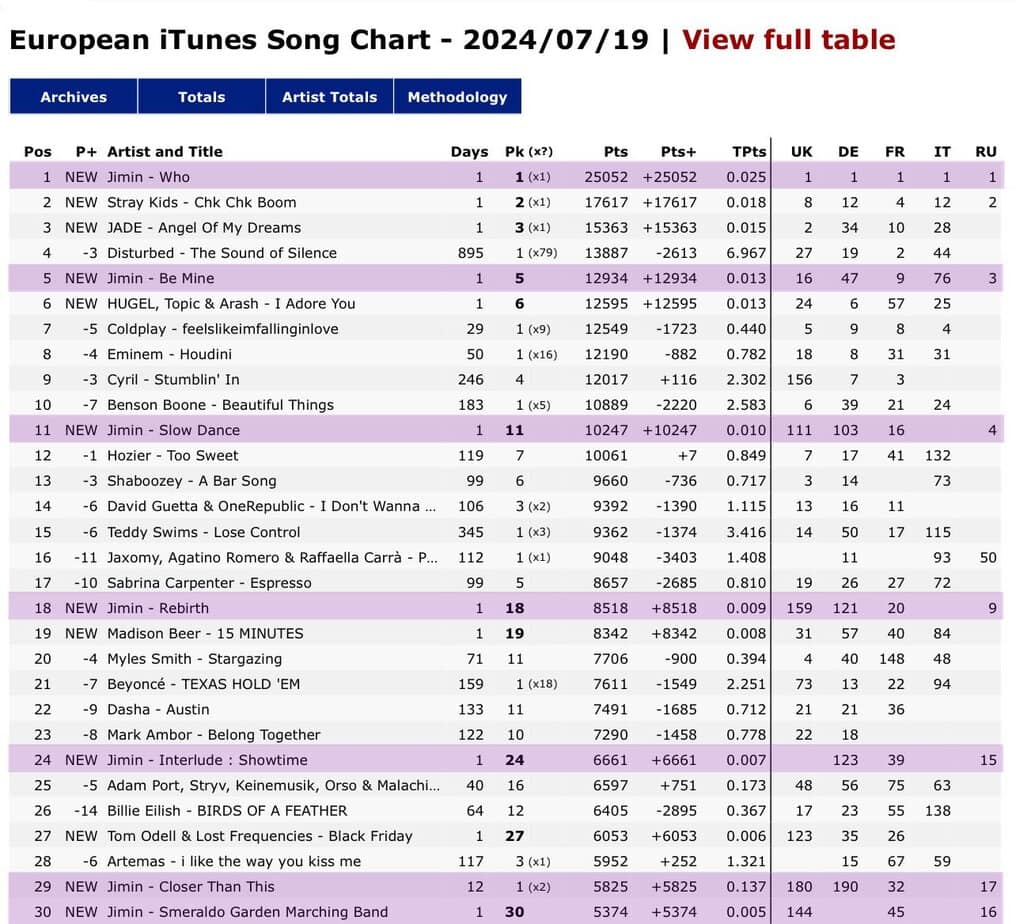The height and width of the screenshot is (924, 1016).
Task: Open the View full table link
Action: pyautogui.click(x=788, y=40)
